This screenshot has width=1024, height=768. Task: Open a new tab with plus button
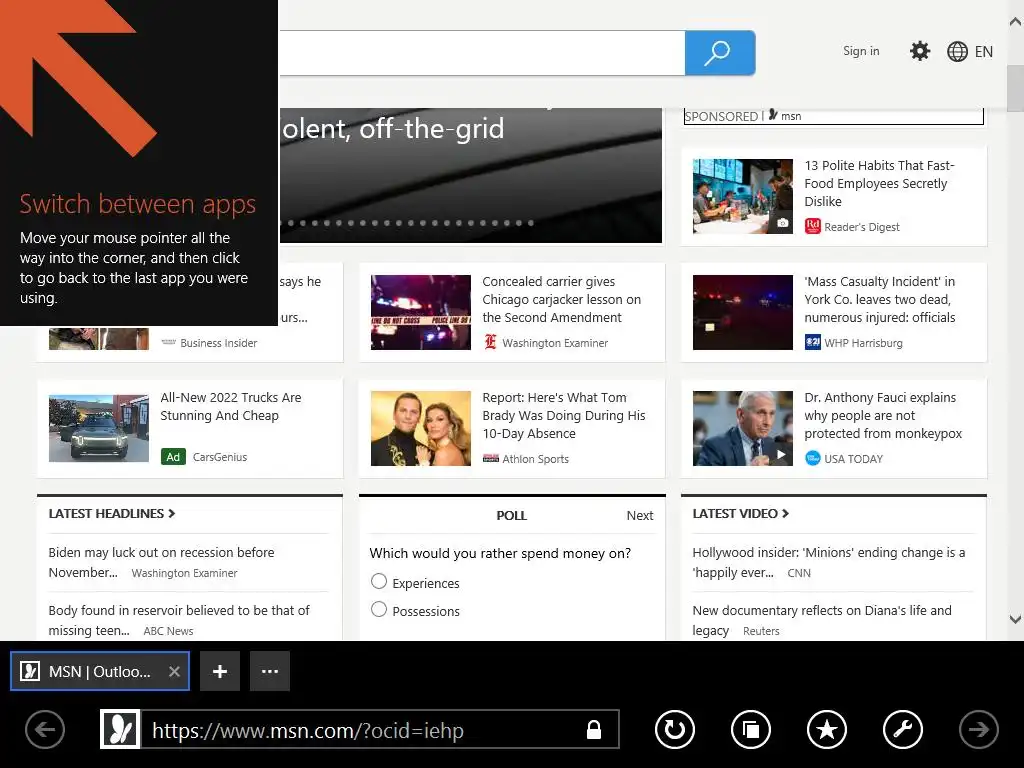pos(220,671)
